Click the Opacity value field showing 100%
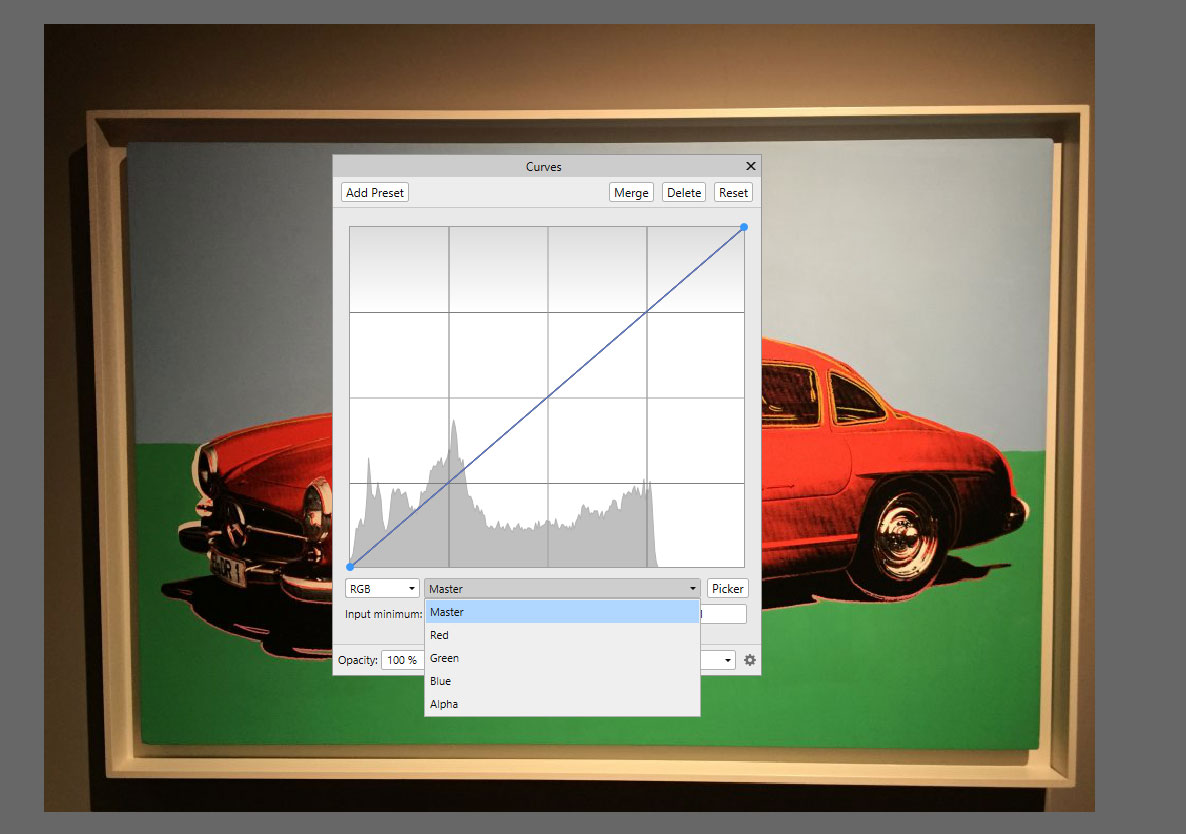 pos(403,660)
